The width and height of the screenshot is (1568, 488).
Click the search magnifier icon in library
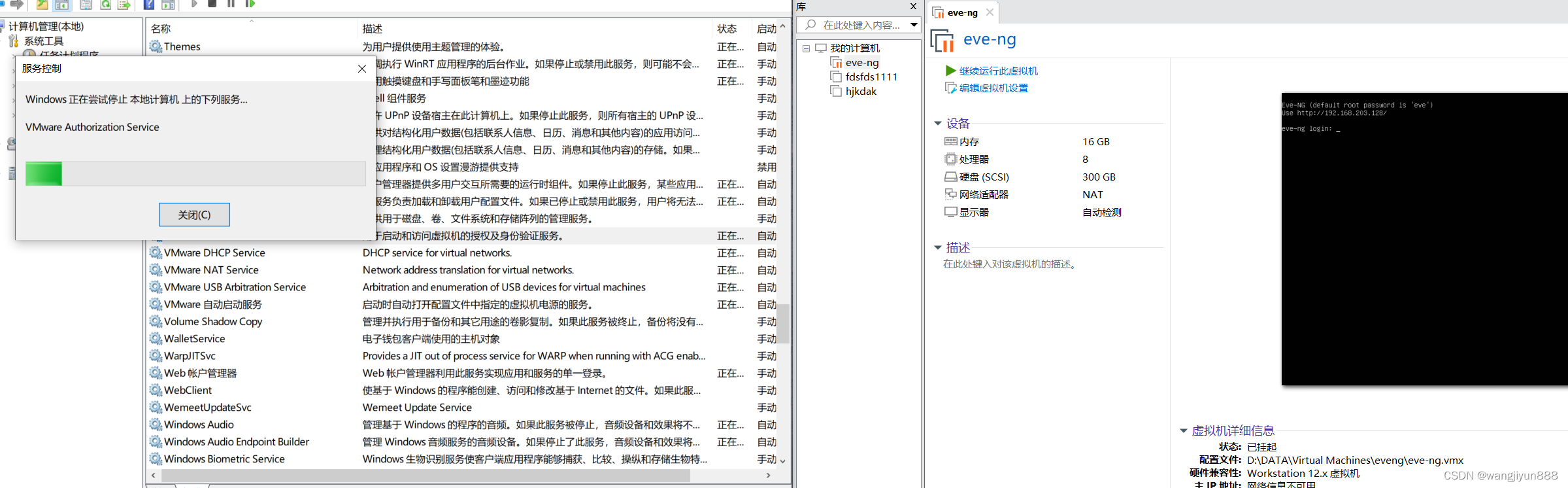pos(811,25)
